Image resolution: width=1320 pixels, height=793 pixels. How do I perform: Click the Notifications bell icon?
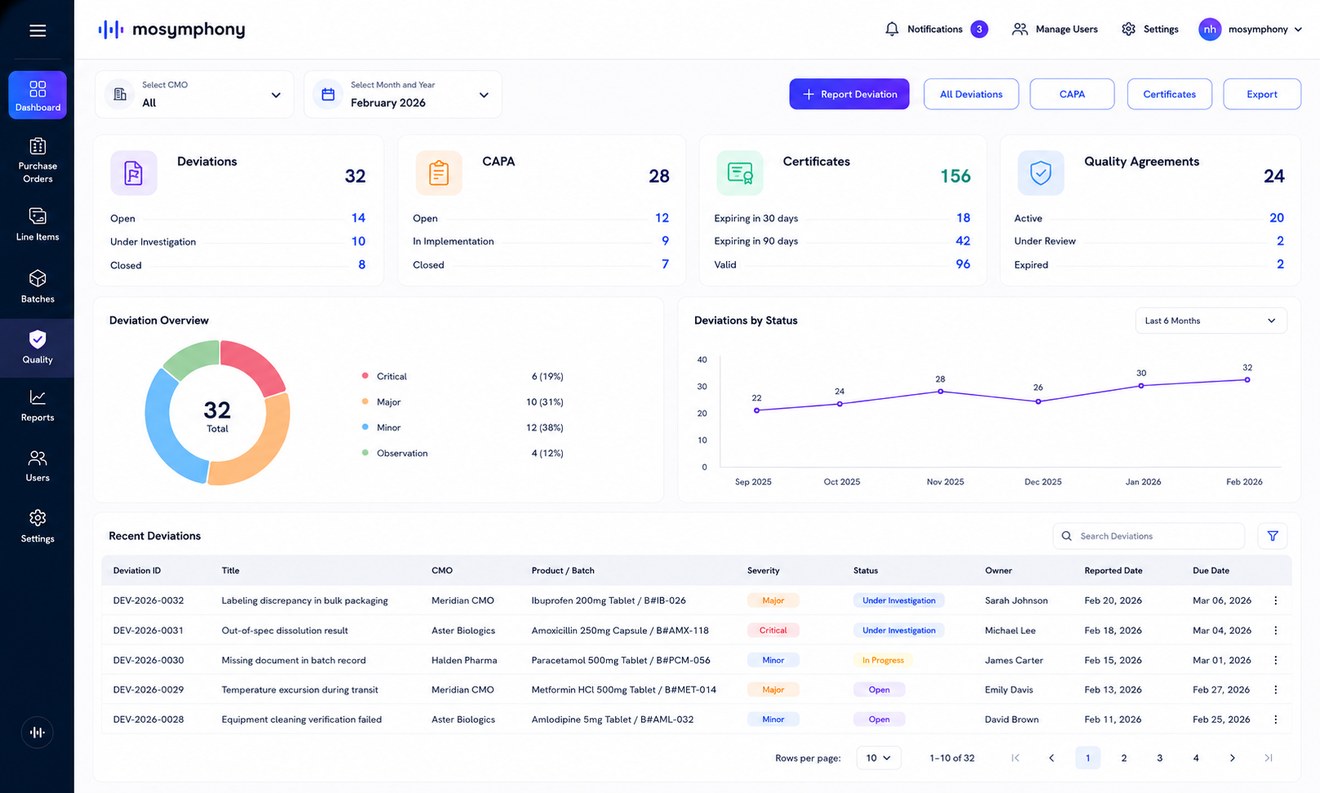[x=892, y=29]
